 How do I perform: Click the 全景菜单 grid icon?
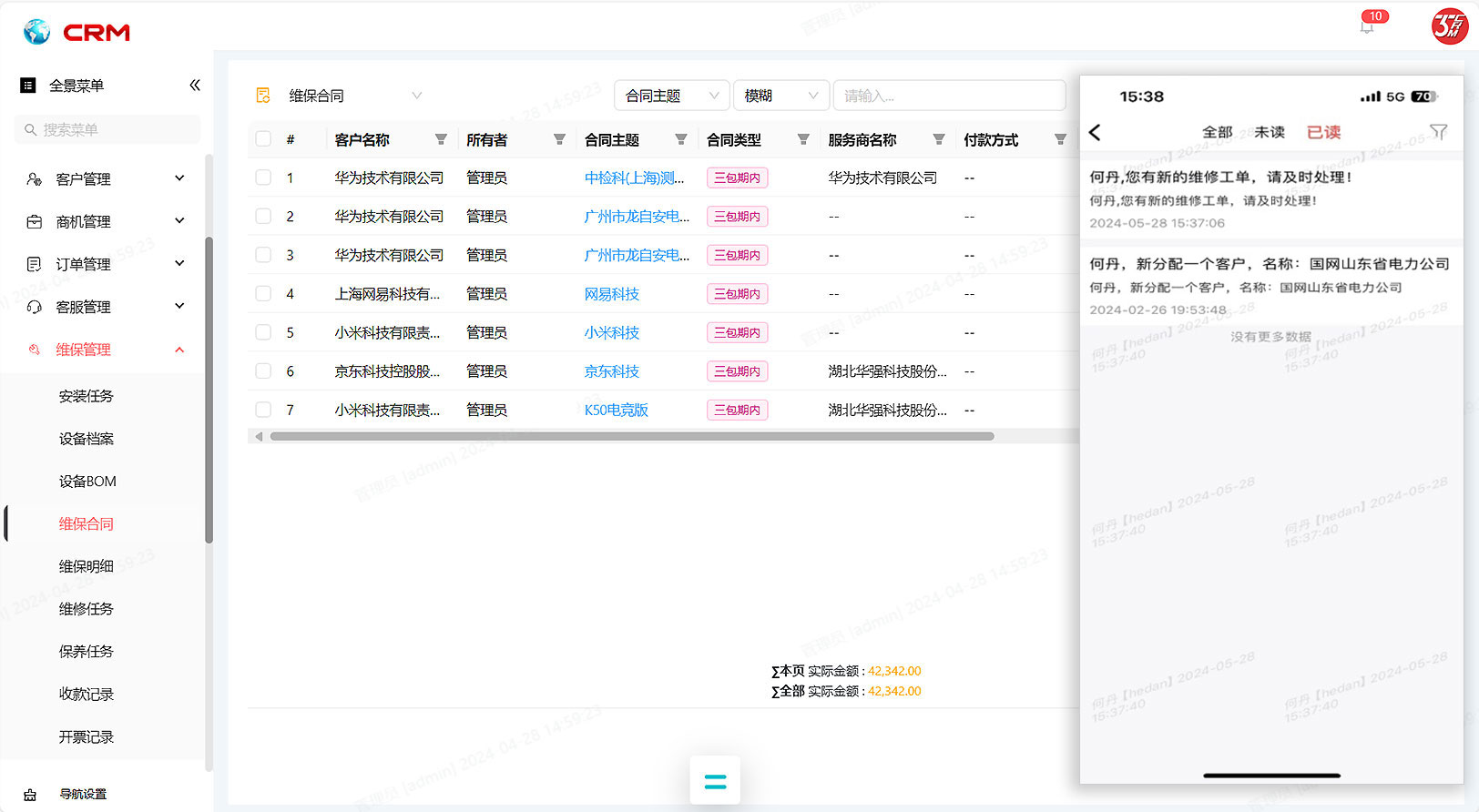pyautogui.click(x=28, y=86)
